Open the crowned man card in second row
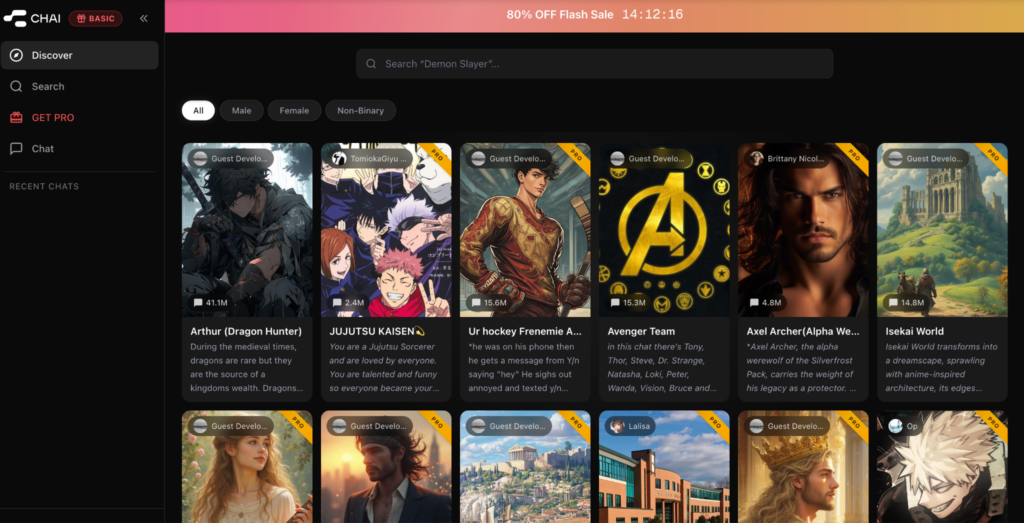Viewport: 1024px width, 523px height. (803, 467)
